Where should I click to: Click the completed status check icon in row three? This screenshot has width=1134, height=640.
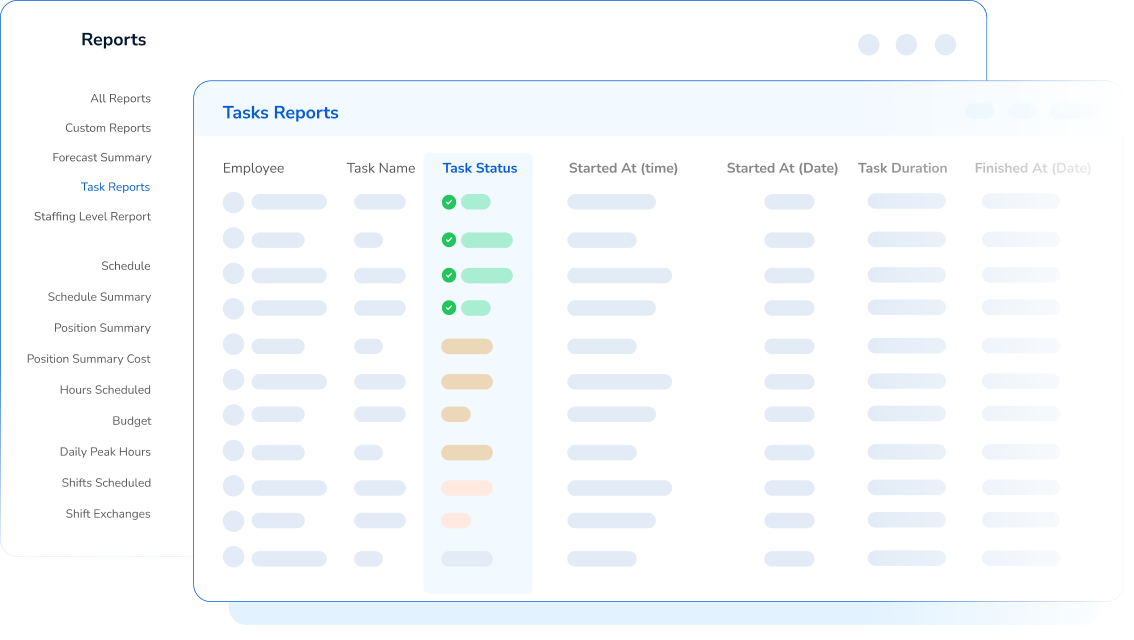[448, 274]
